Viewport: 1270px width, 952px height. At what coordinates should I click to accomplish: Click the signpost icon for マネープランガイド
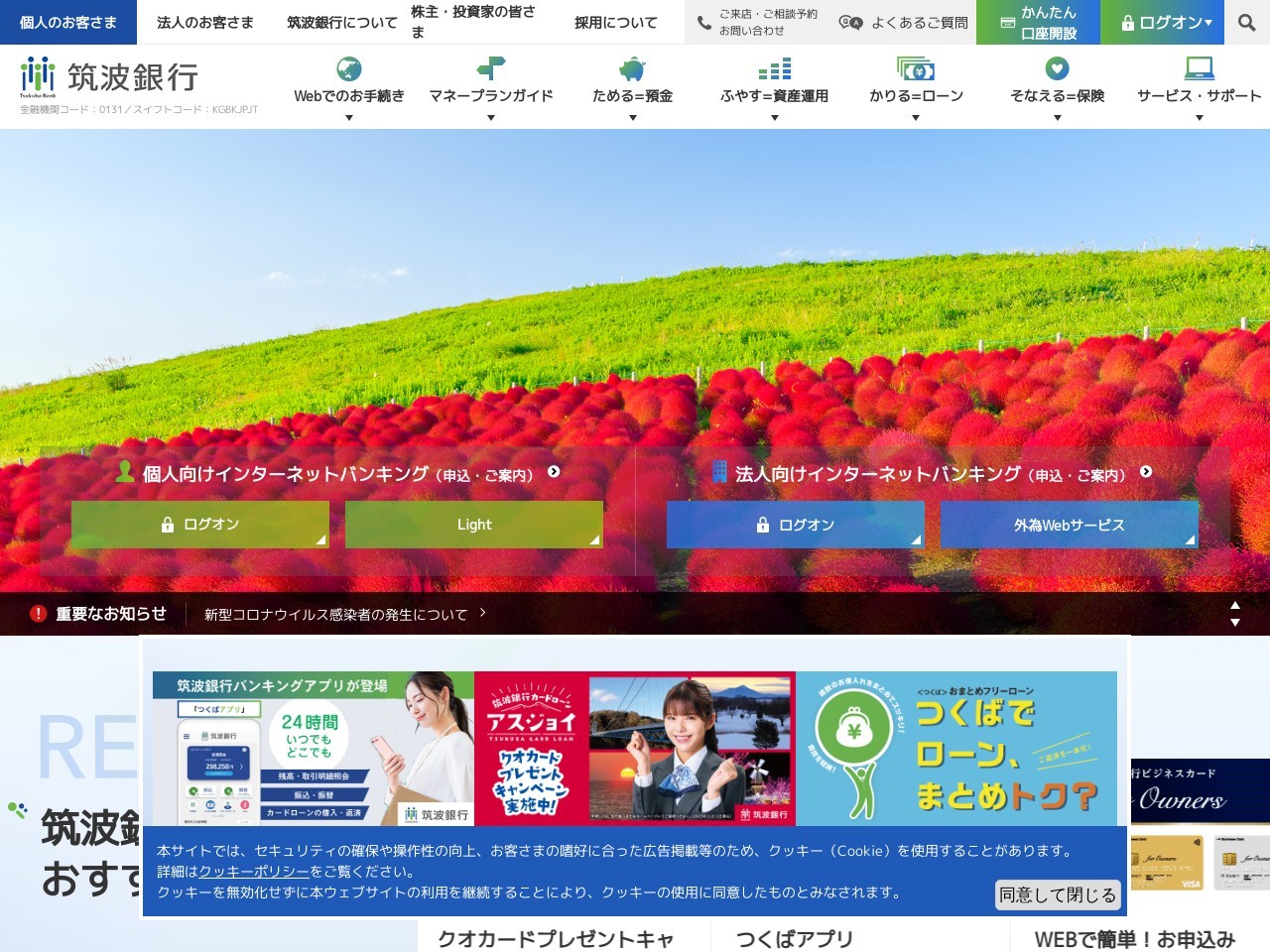click(x=491, y=68)
